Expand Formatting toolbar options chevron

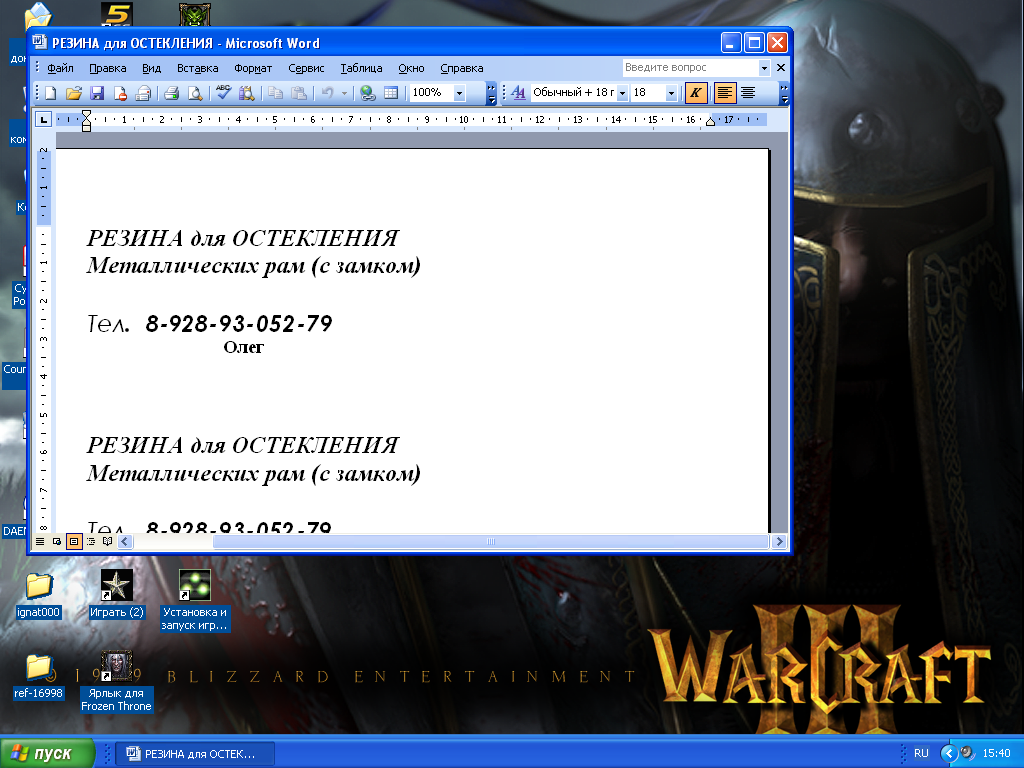pos(784,93)
